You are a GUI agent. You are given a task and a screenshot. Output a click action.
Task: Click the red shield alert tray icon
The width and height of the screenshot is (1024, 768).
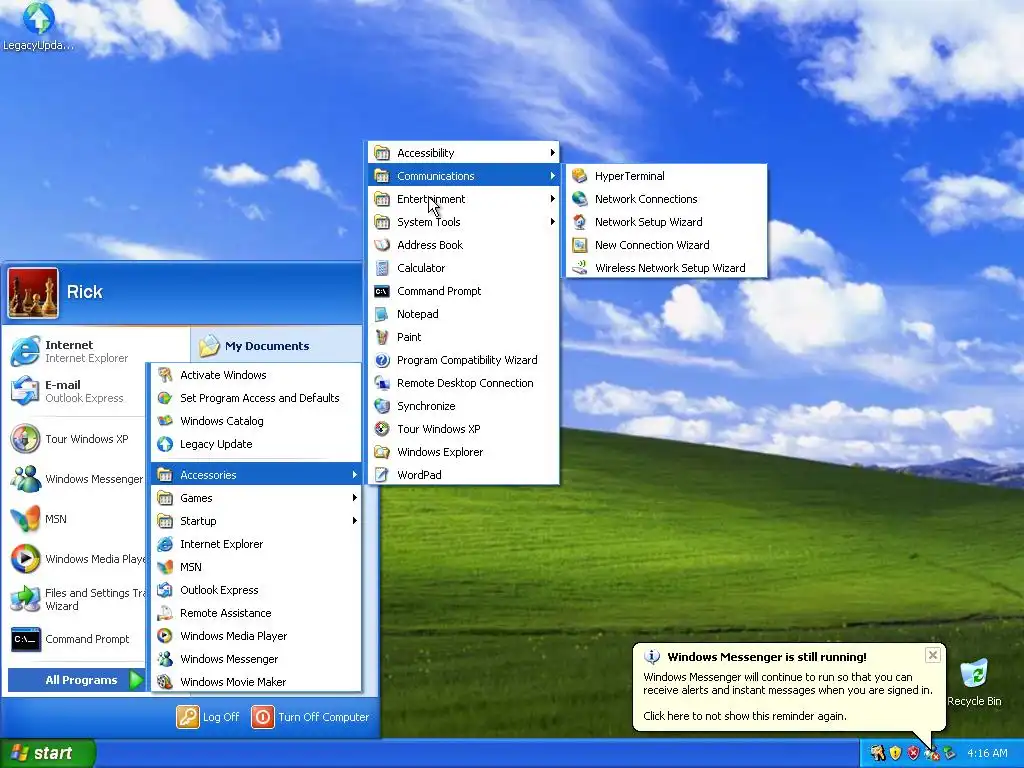pos(913,754)
